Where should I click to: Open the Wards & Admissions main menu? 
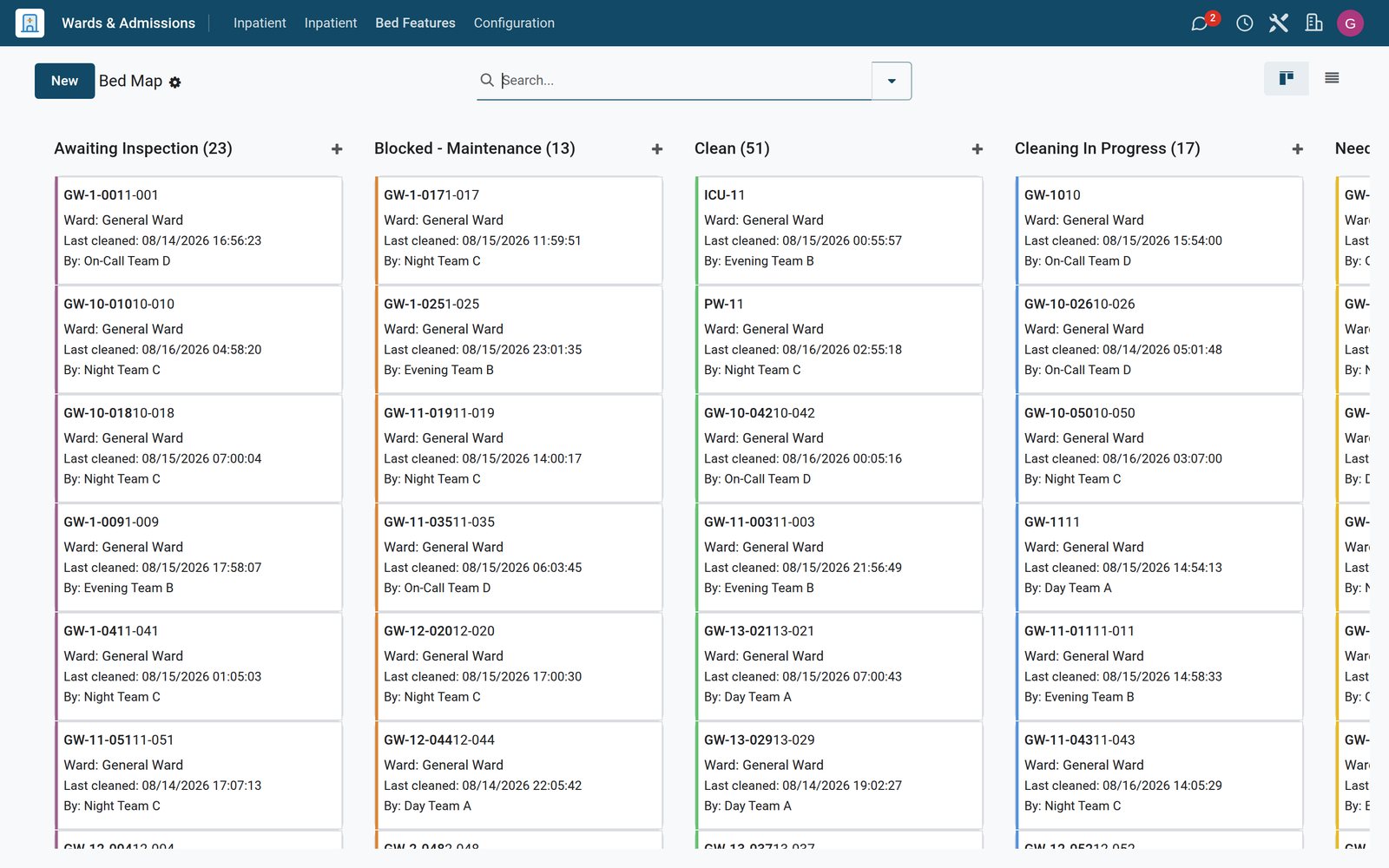(x=128, y=23)
